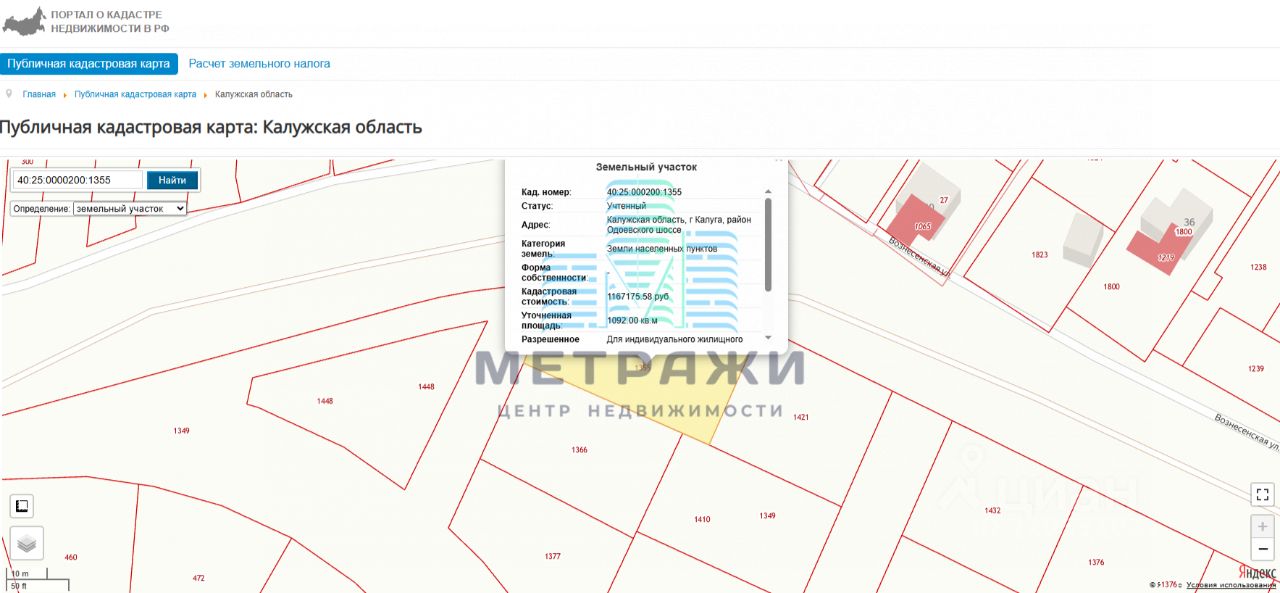Click cadastral value 1167175.58 руб

tap(638, 297)
